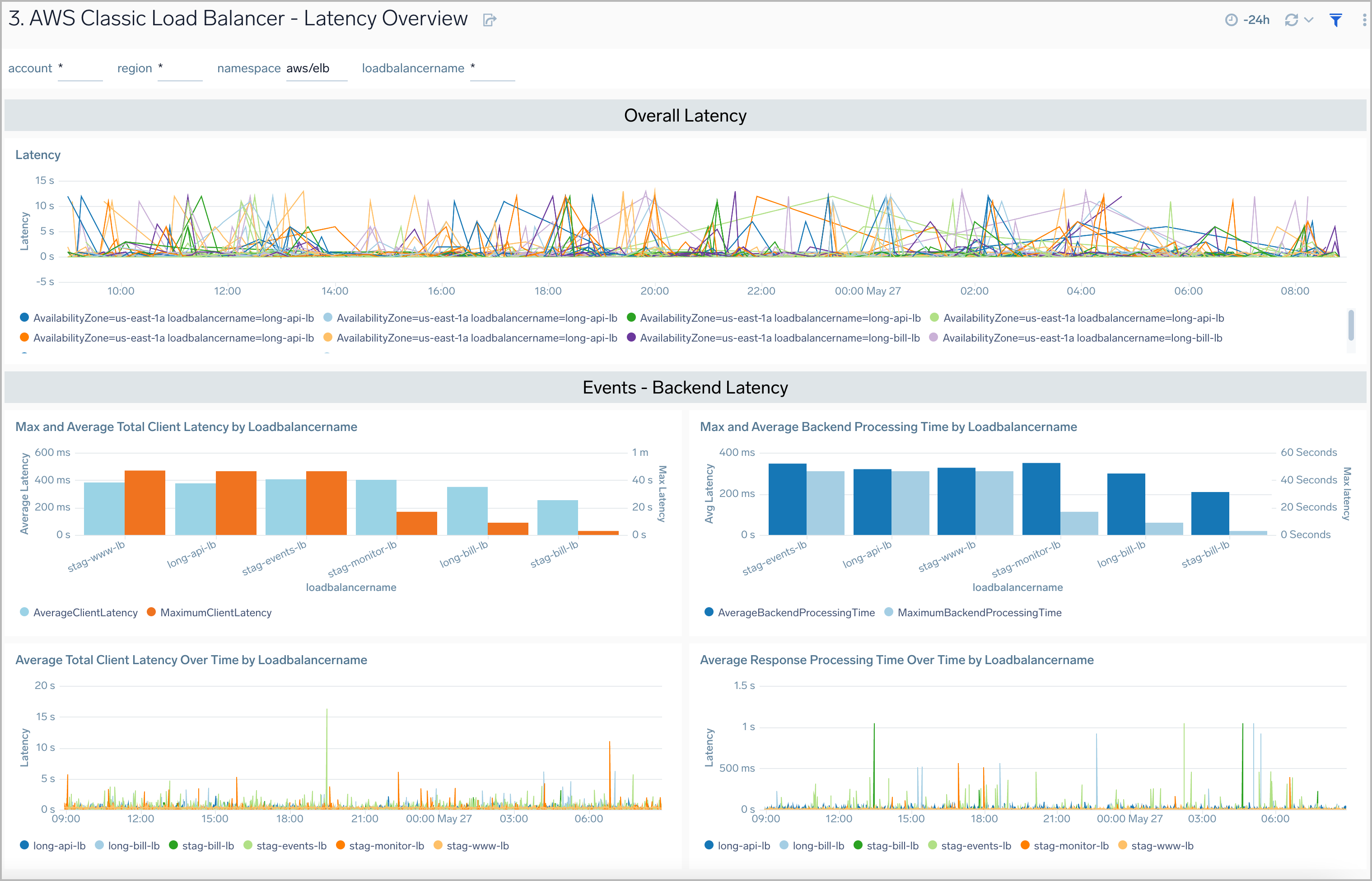
Task: Click the light blue stag-monitor-lb average client latency bar
Action: coord(376,507)
